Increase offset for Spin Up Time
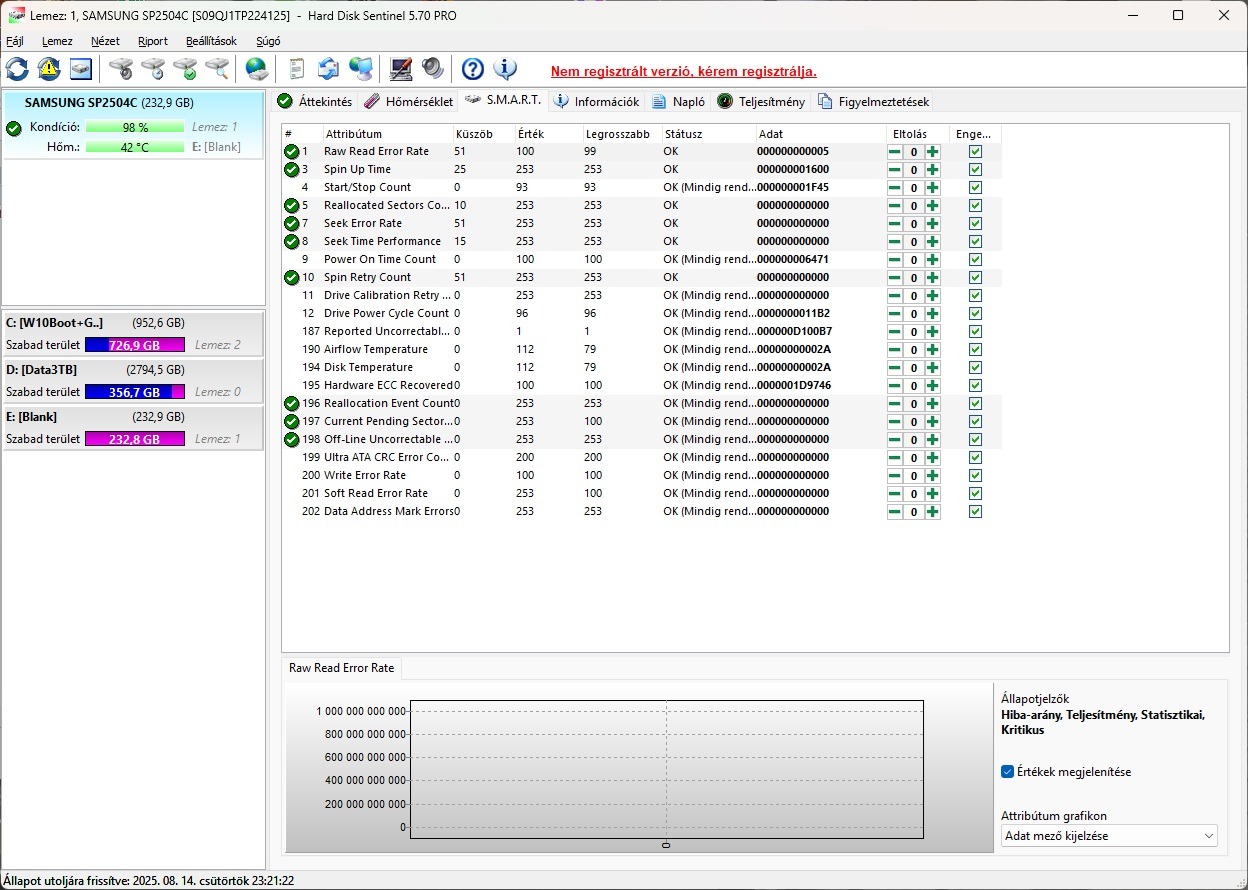 click(x=932, y=170)
